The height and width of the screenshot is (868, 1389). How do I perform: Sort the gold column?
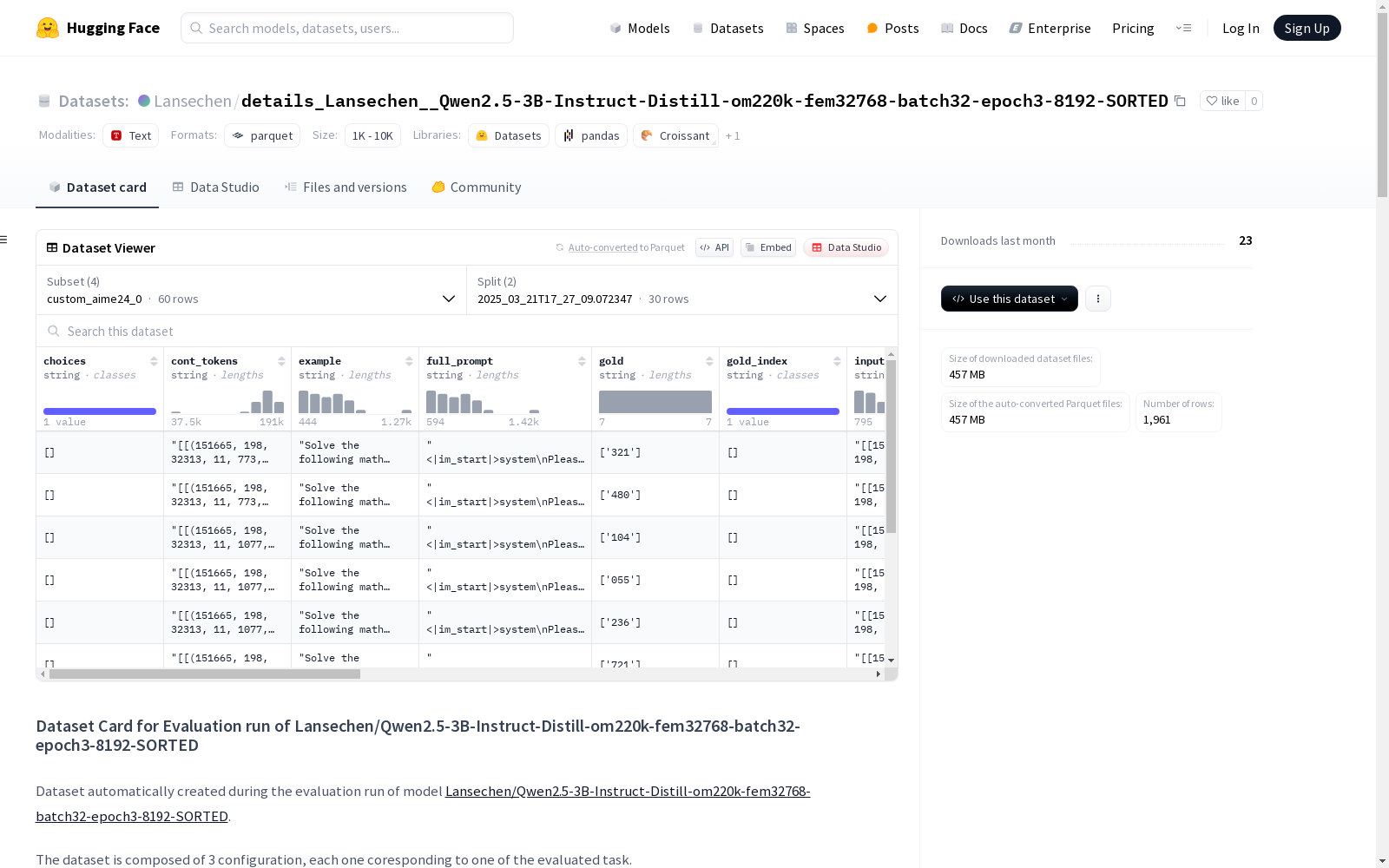click(x=709, y=361)
